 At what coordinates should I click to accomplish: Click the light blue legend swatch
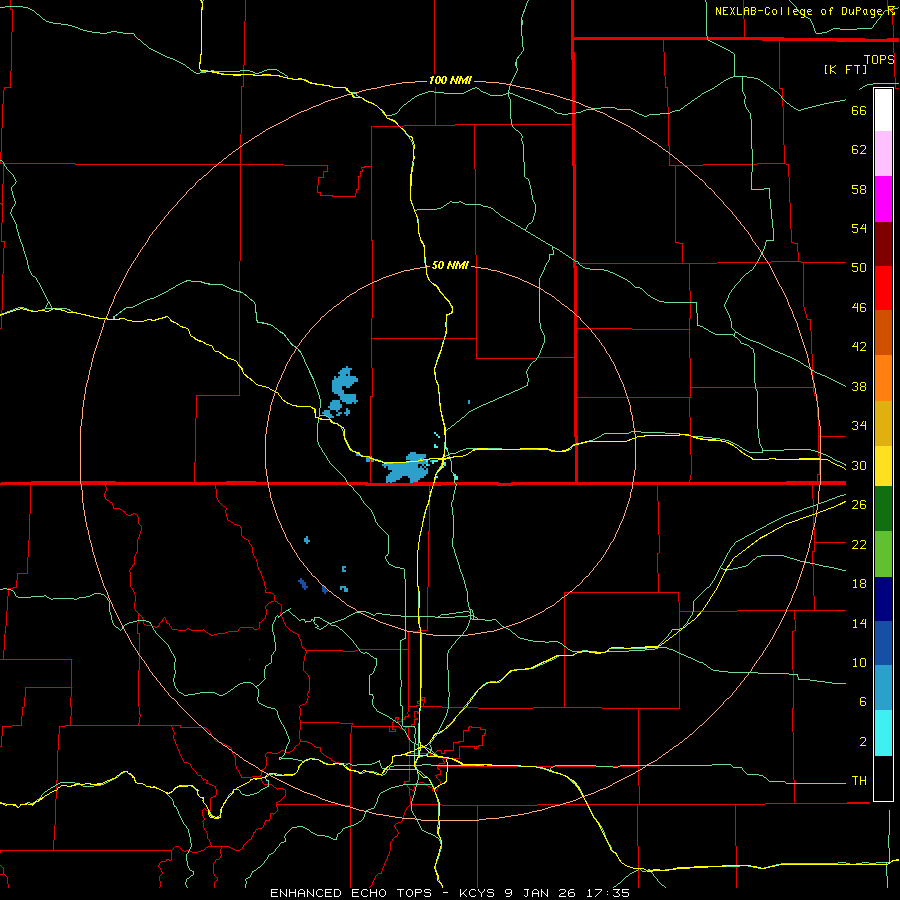(x=883, y=688)
